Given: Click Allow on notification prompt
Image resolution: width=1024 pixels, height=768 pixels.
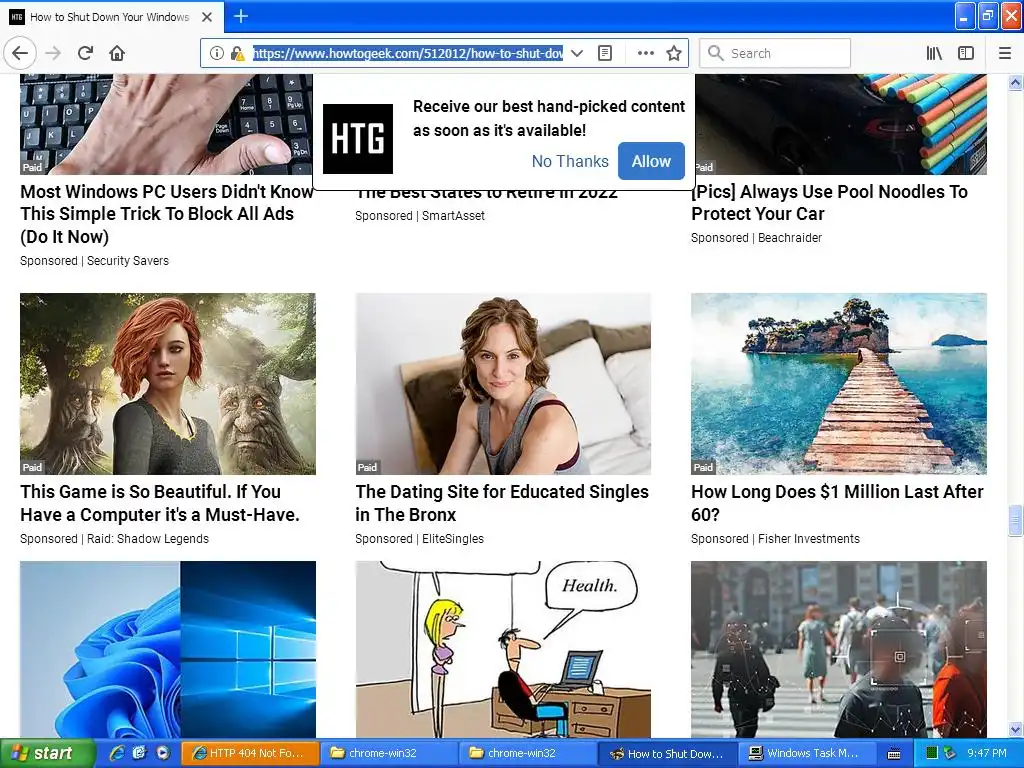Looking at the screenshot, I should tap(651, 161).
